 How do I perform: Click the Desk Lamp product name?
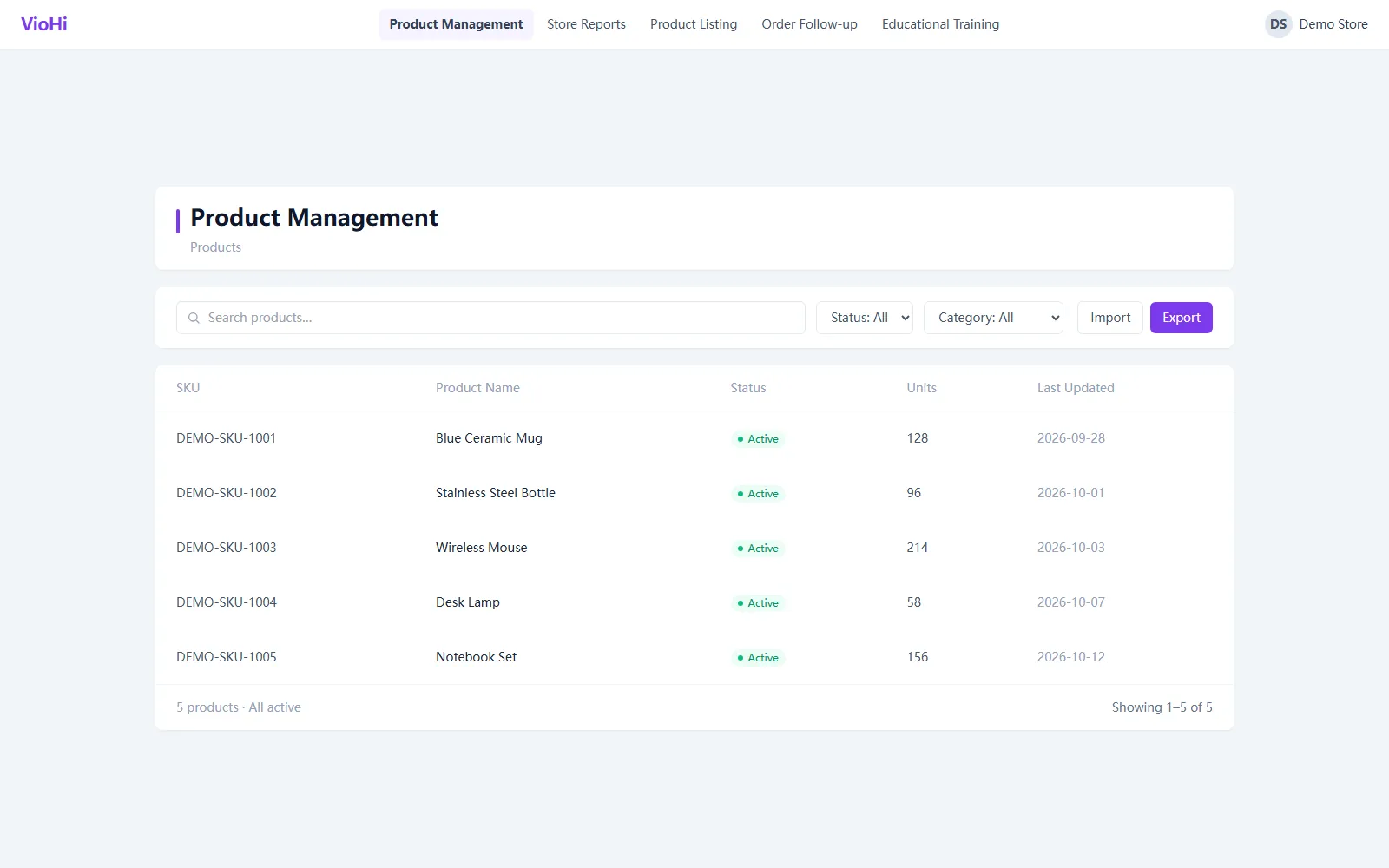tap(468, 602)
